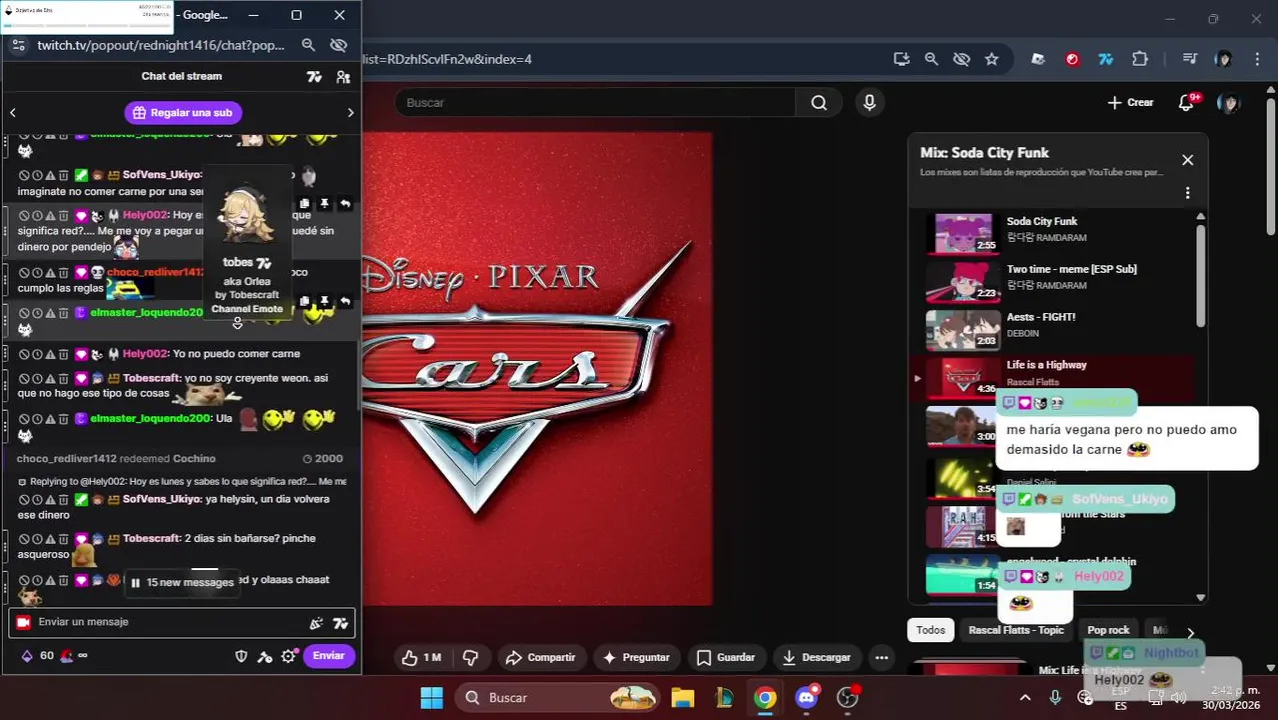Viewport: 1278px width, 720px height.
Task: Open Hely002 username in carne message
Action: [145, 354]
